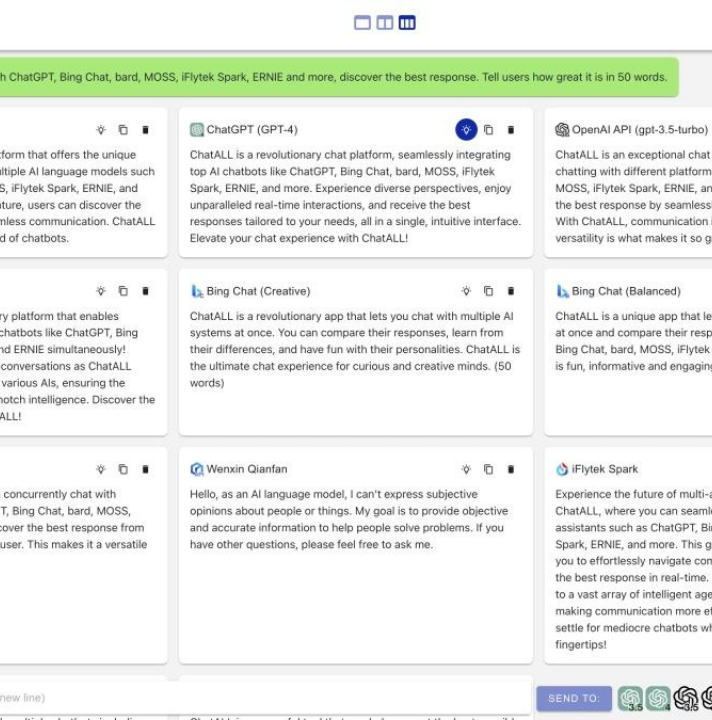Toggle the green ChatGPT 3.5 bot
The width and height of the screenshot is (712, 720).
[x=630, y=698]
